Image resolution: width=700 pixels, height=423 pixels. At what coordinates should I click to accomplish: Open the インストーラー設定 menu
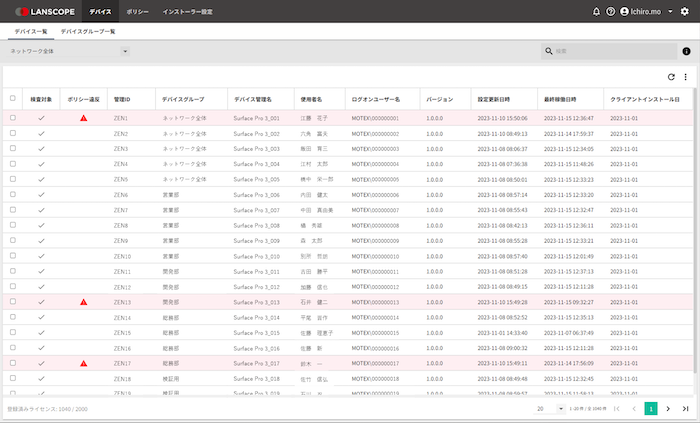(x=188, y=12)
